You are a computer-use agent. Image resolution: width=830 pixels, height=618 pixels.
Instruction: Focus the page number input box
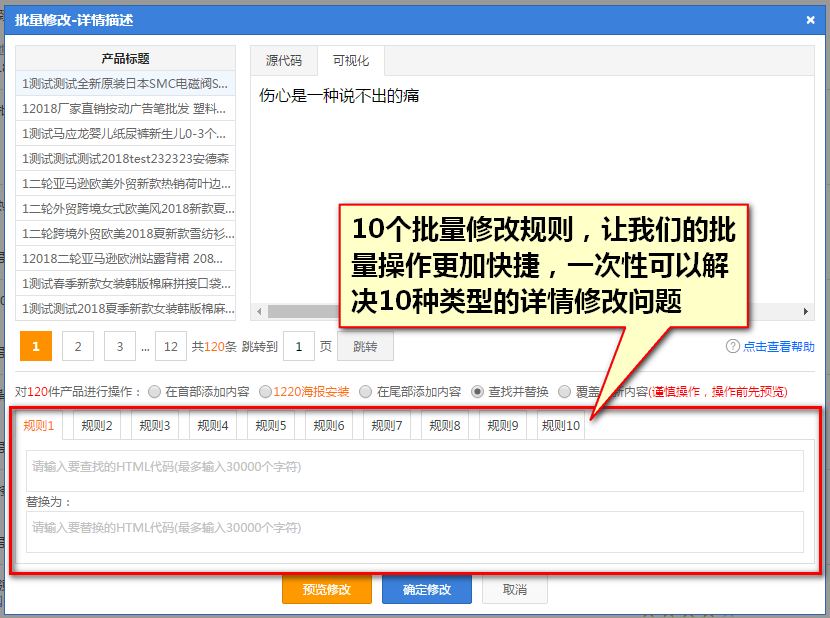point(299,347)
